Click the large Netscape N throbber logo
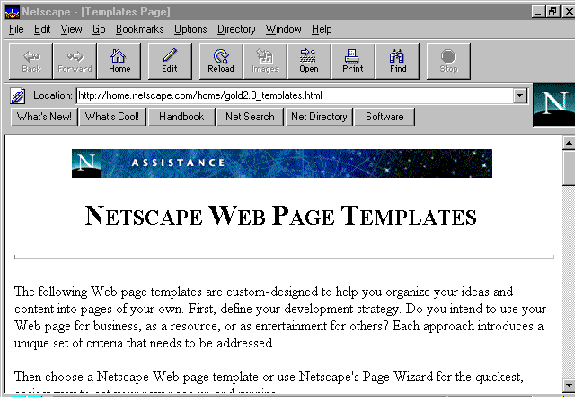This screenshot has height=397, width=575. [554, 105]
